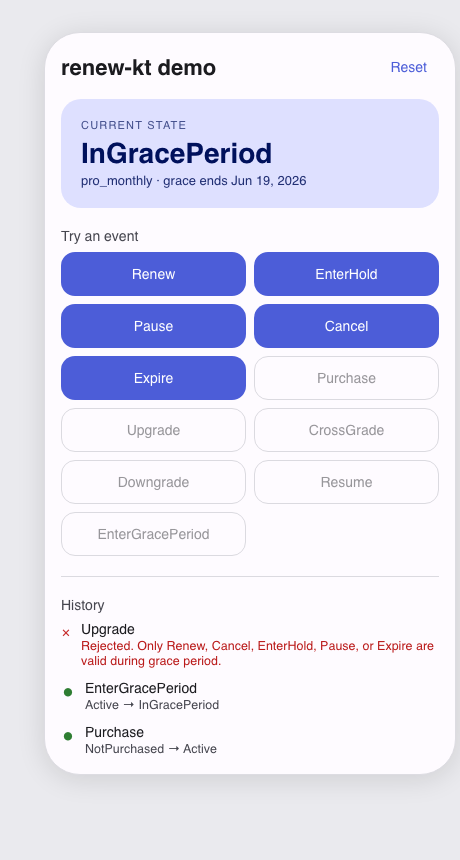Screen dimensions: 460x860
Task: Click the renew-kt demo title
Action: click(139, 68)
